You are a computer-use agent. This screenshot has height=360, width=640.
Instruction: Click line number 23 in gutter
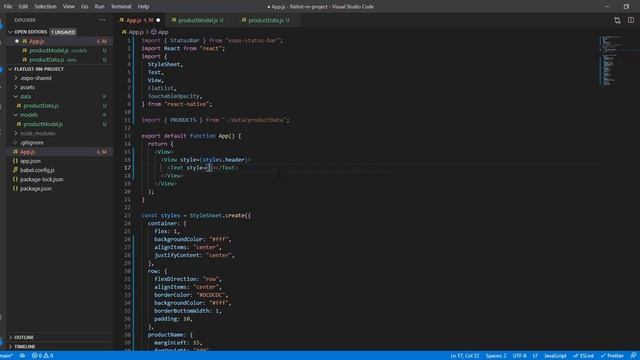coord(128,216)
